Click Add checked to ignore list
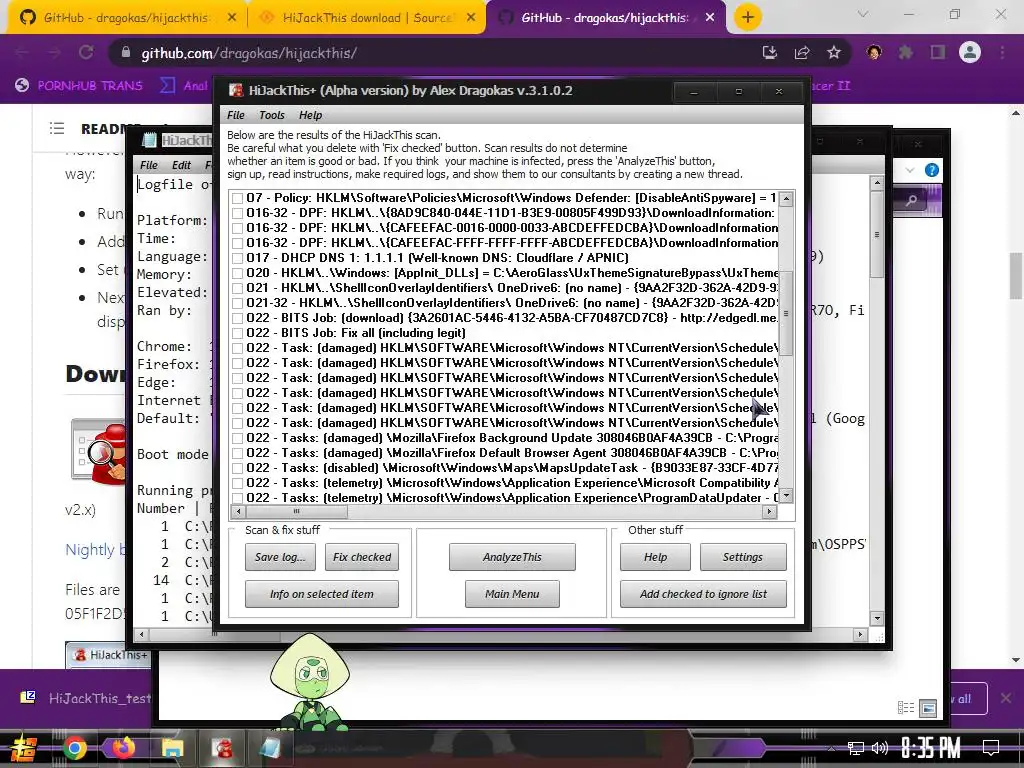 (x=703, y=594)
